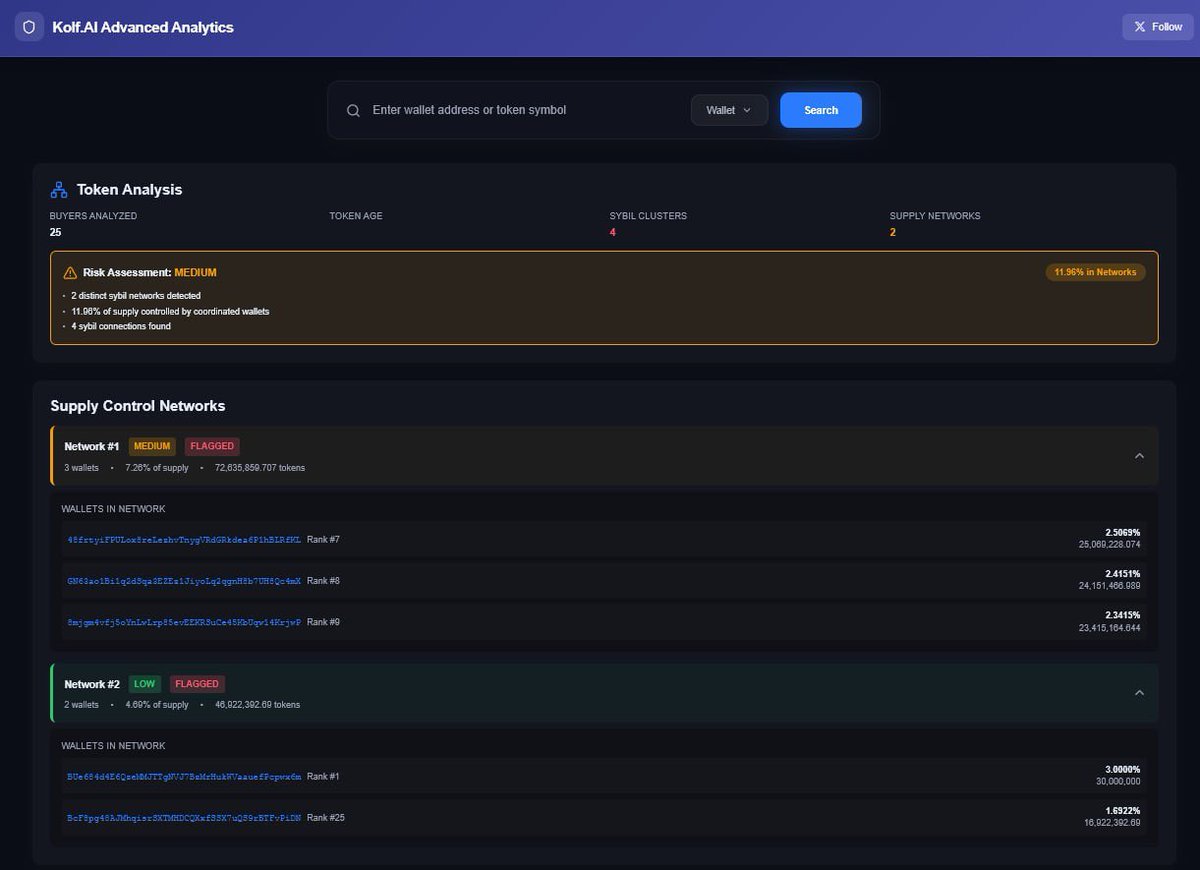Open wallet link starting with BcF8pg48
The image size is (1200, 870).
pos(184,818)
